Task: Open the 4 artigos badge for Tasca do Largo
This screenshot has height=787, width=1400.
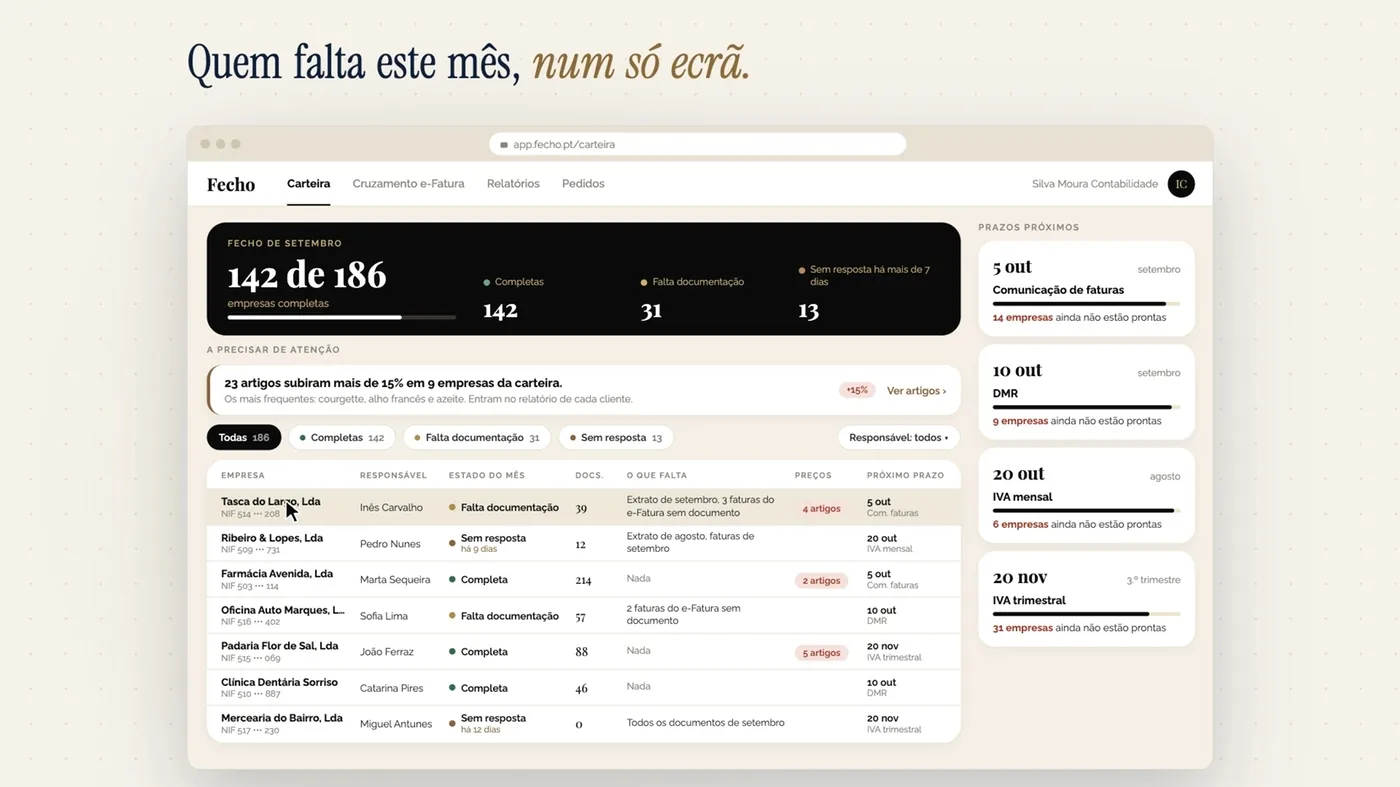Action: coord(821,509)
